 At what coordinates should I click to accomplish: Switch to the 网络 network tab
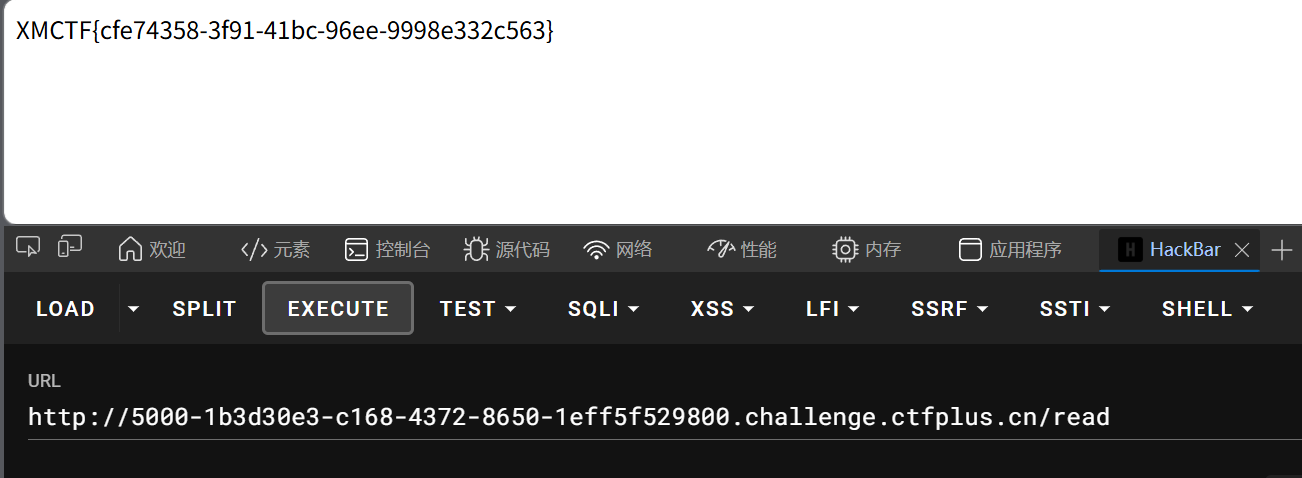(618, 250)
